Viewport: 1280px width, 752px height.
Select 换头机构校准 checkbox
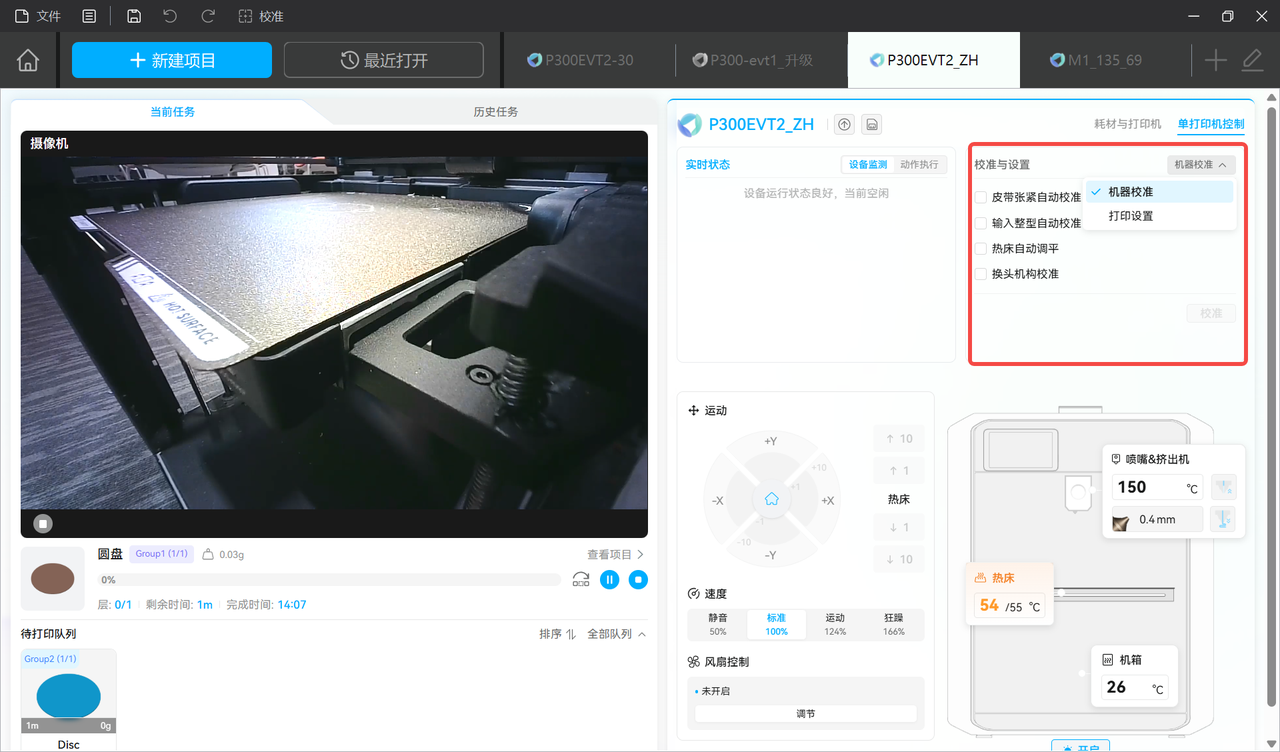pos(981,273)
